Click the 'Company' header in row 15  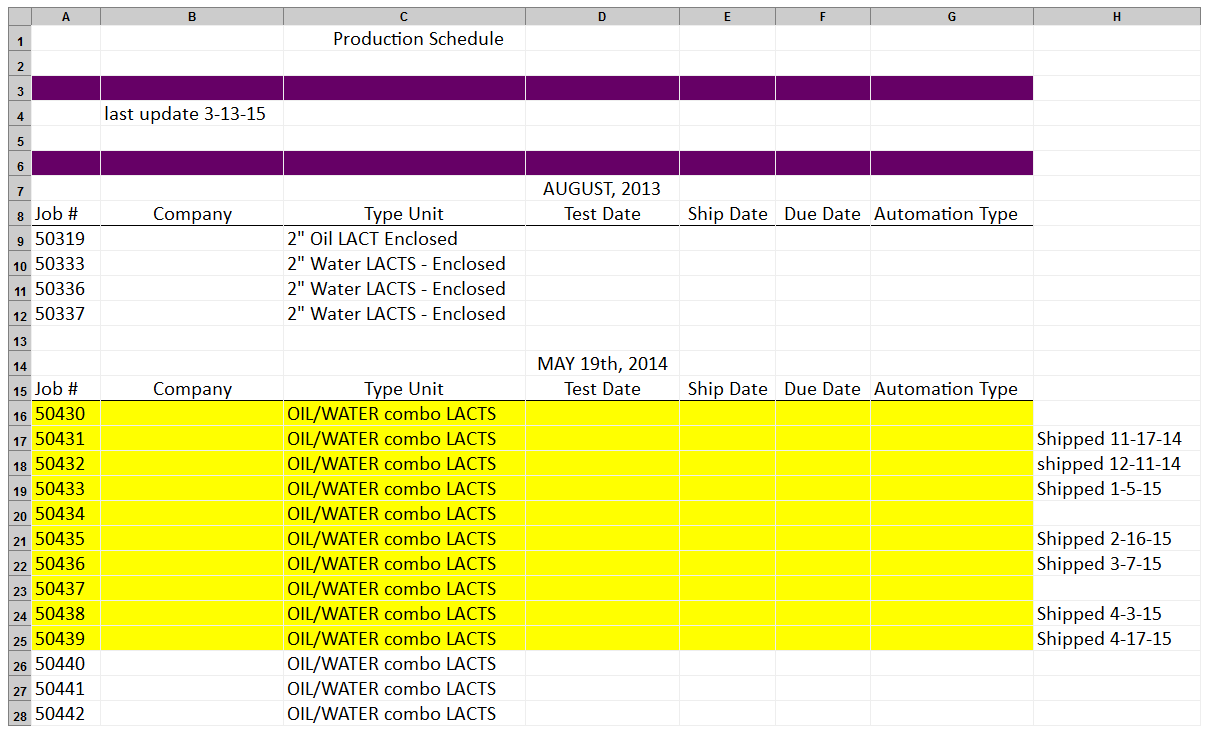(x=192, y=389)
